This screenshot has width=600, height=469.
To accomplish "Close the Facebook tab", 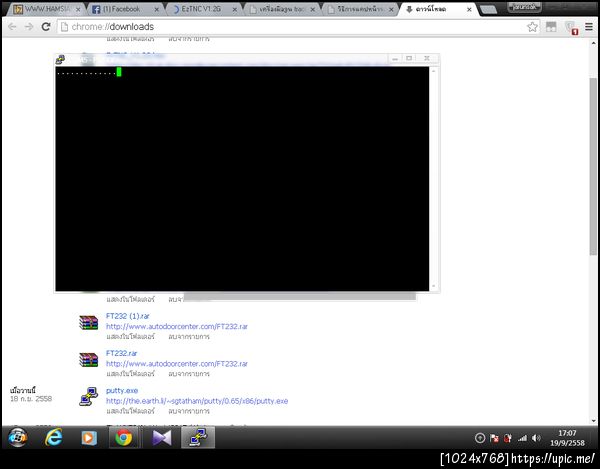I will (157, 10).
